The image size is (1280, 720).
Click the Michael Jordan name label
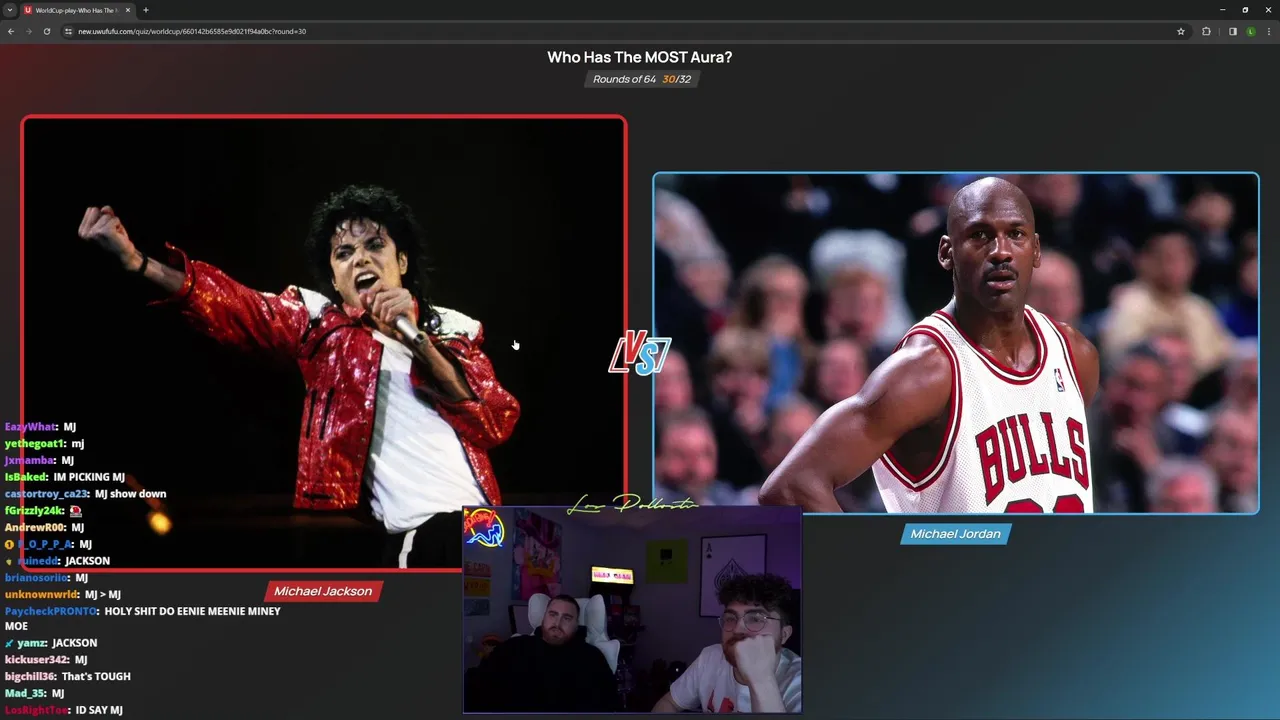click(x=955, y=534)
